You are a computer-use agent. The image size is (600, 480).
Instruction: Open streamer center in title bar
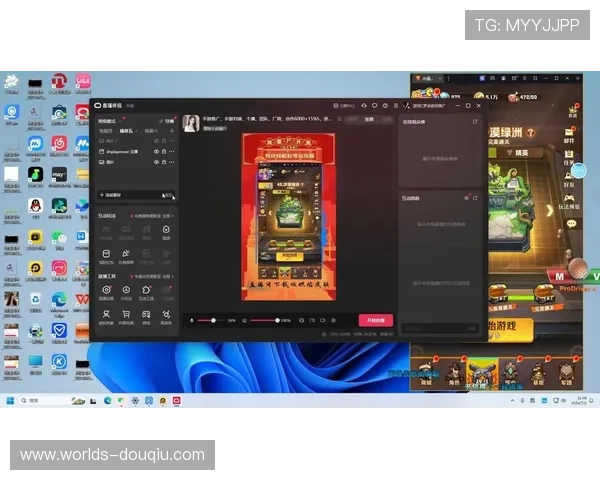pyautogui.click(x=344, y=106)
